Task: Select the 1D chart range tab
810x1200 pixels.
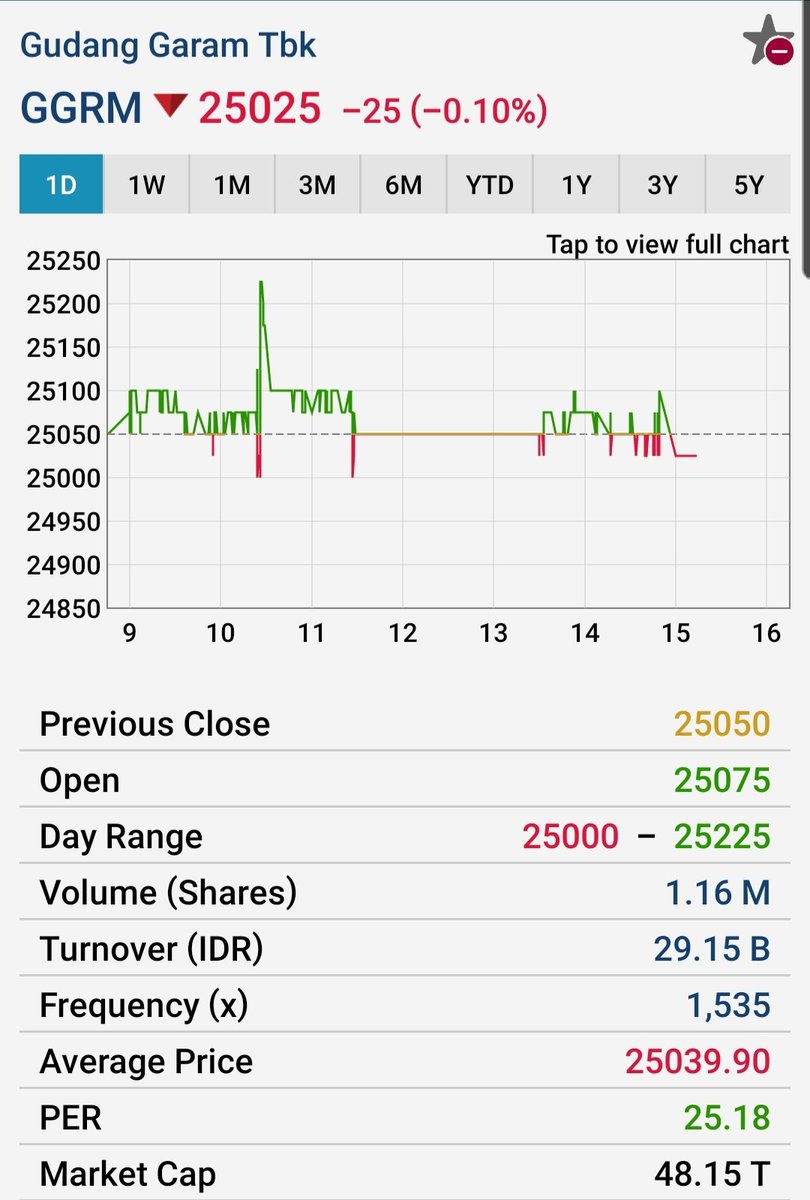Action: click(61, 185)
